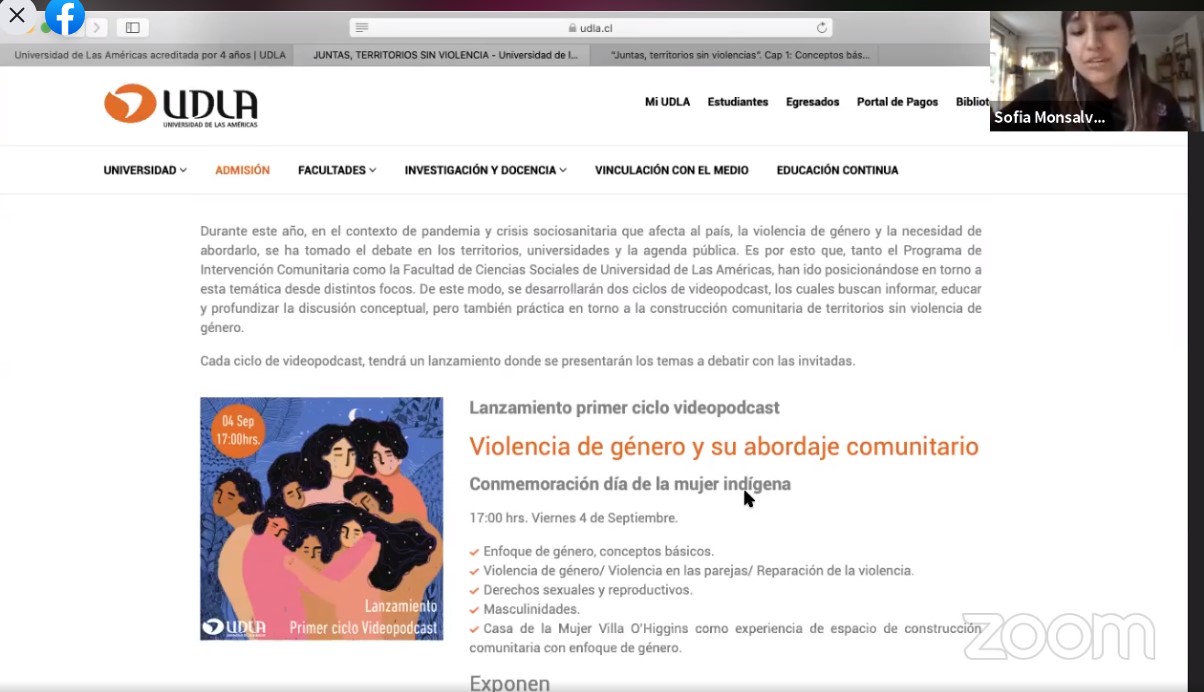Reload the page with the refresh icon

click(x=822, y=28)
